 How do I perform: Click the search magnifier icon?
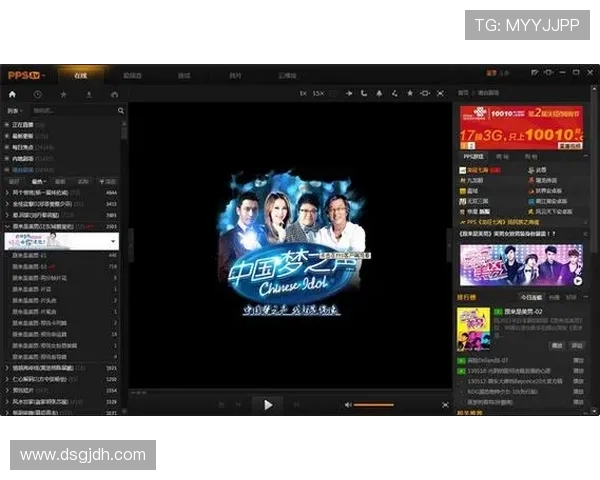121,109
